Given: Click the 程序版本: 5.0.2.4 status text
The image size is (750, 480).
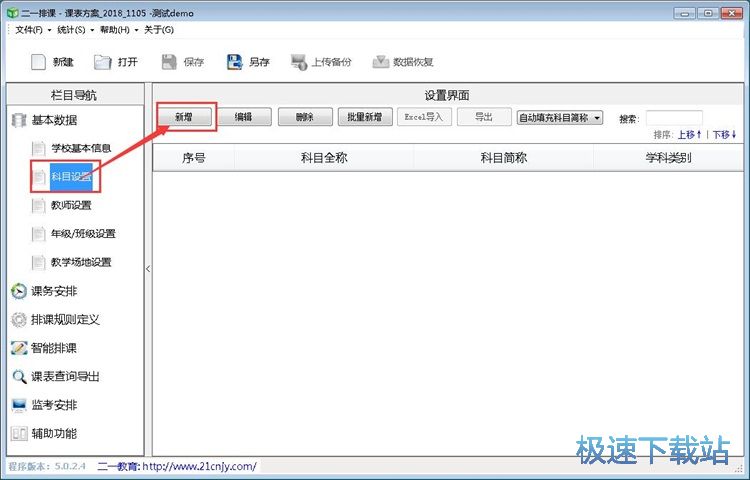Looking at the screenshot, I should (47, 466).
